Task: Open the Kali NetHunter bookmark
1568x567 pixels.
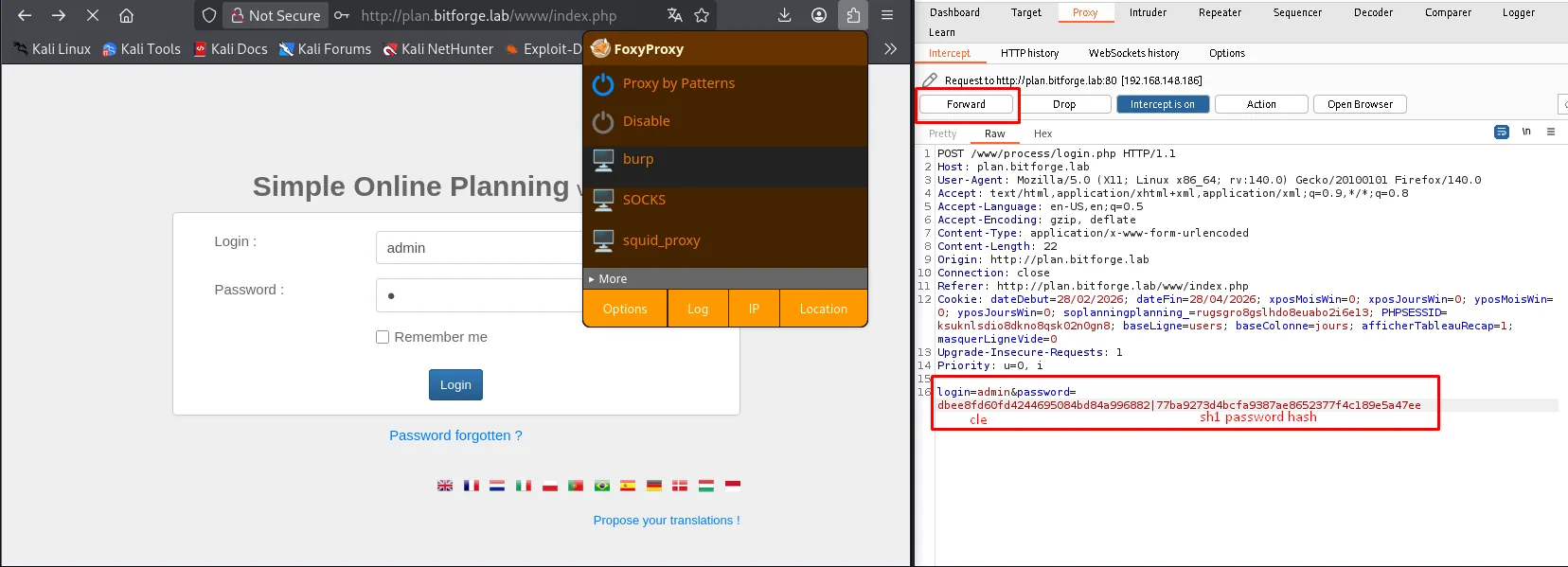Action: click(x=438, y=48)
